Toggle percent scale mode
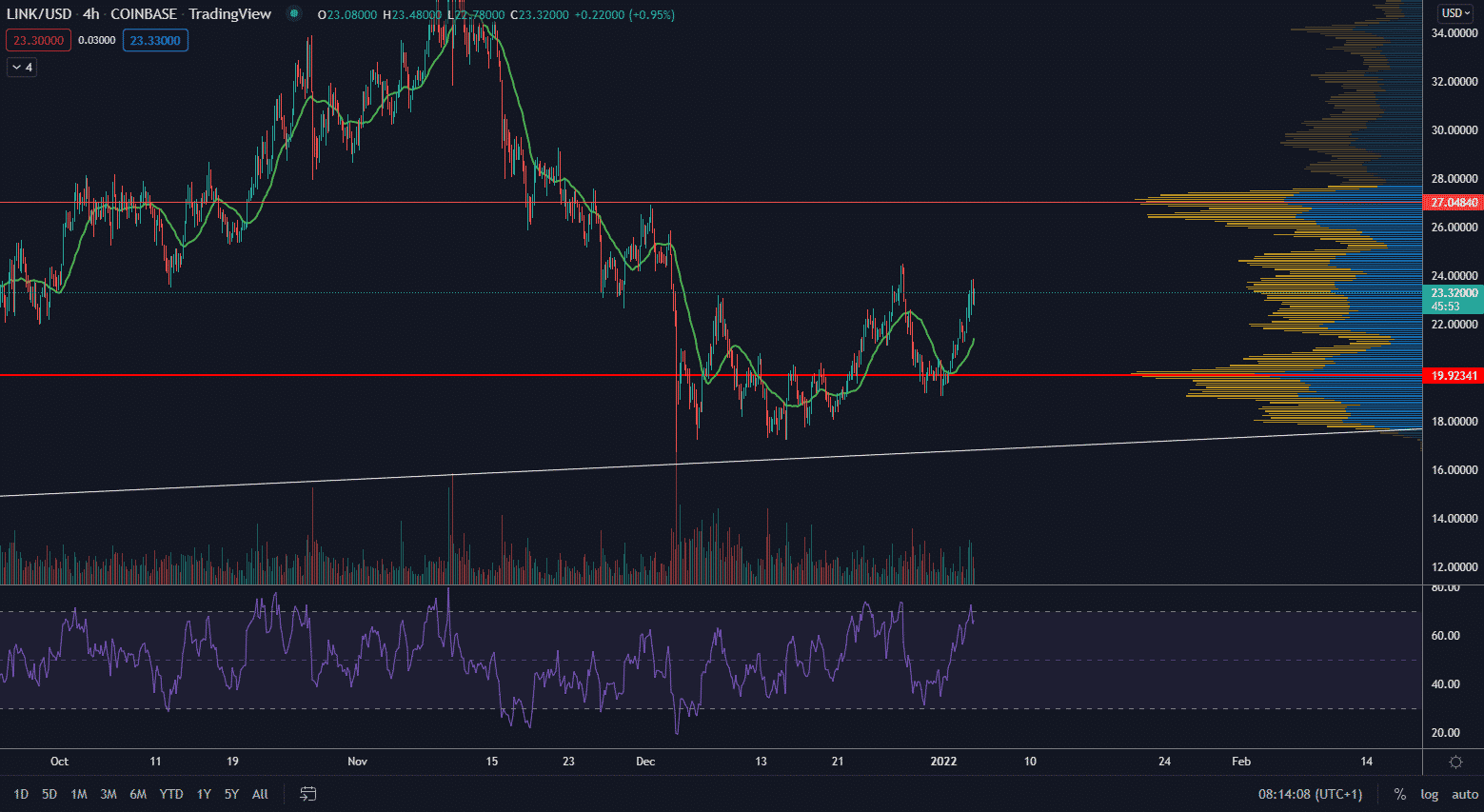Image resolution: width=1484 pixels, height=812 pixels. tap(1399, 794)
